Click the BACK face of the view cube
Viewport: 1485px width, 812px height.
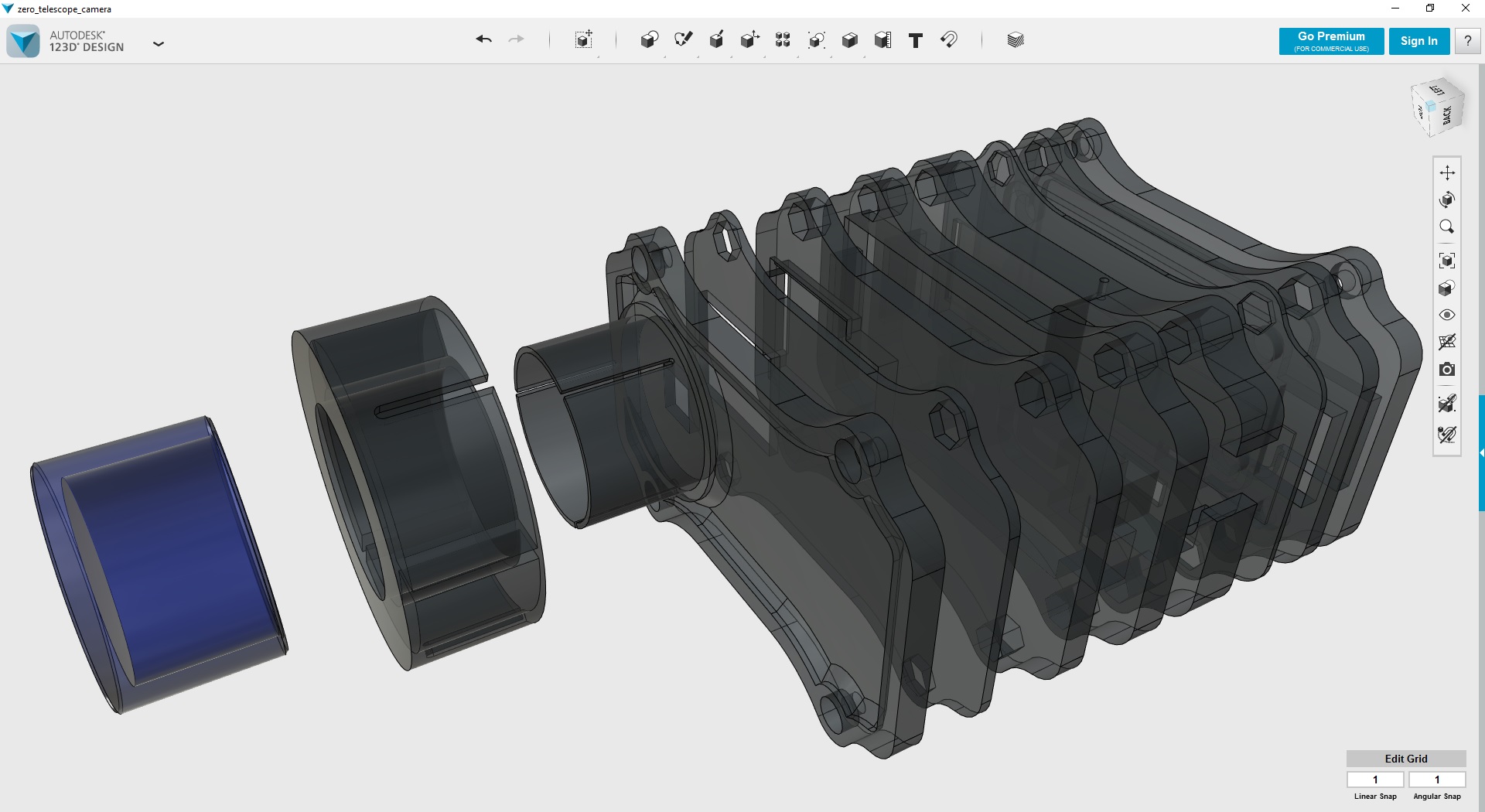point(1447,117)
